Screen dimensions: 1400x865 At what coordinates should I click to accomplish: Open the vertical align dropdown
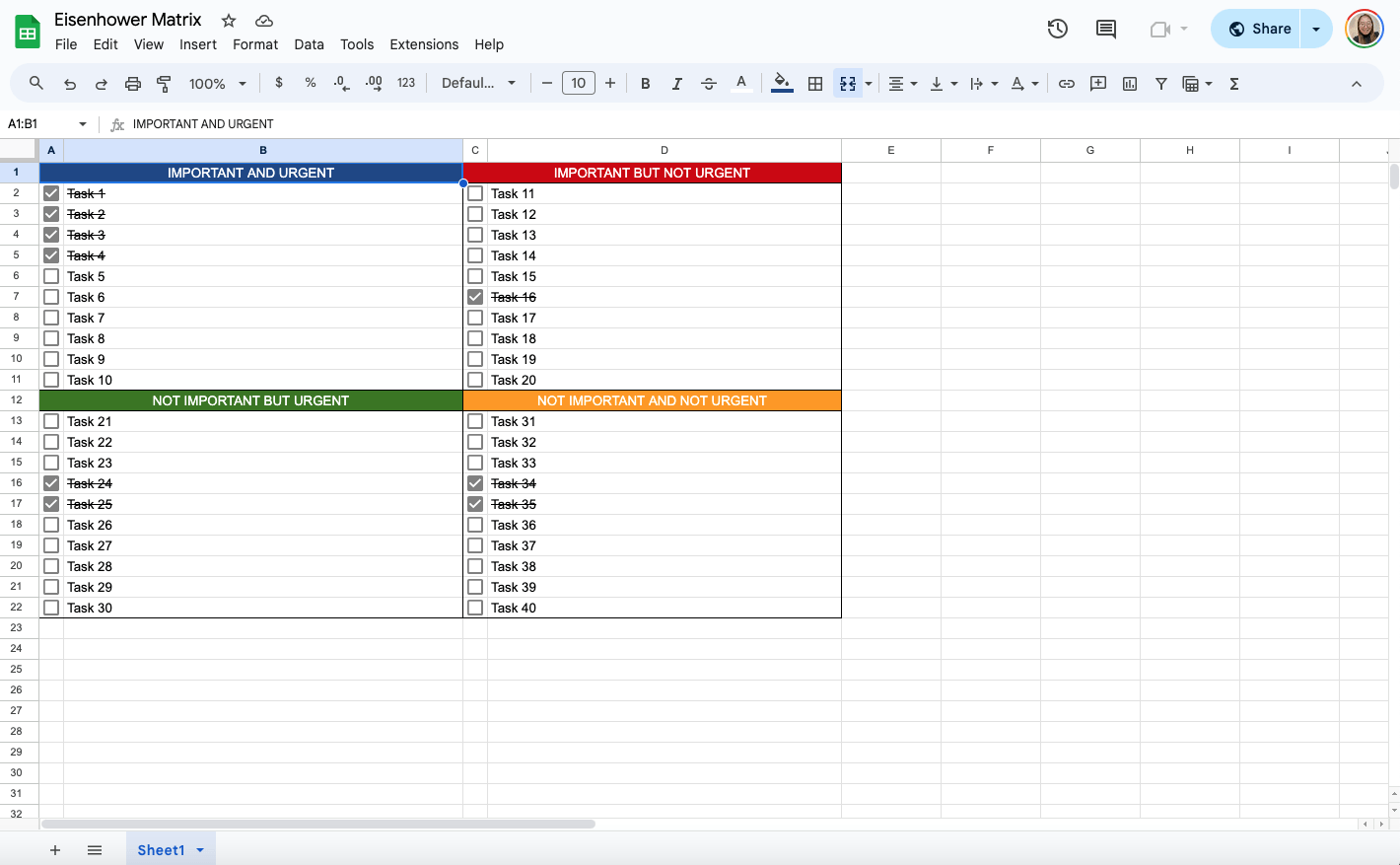944,84
